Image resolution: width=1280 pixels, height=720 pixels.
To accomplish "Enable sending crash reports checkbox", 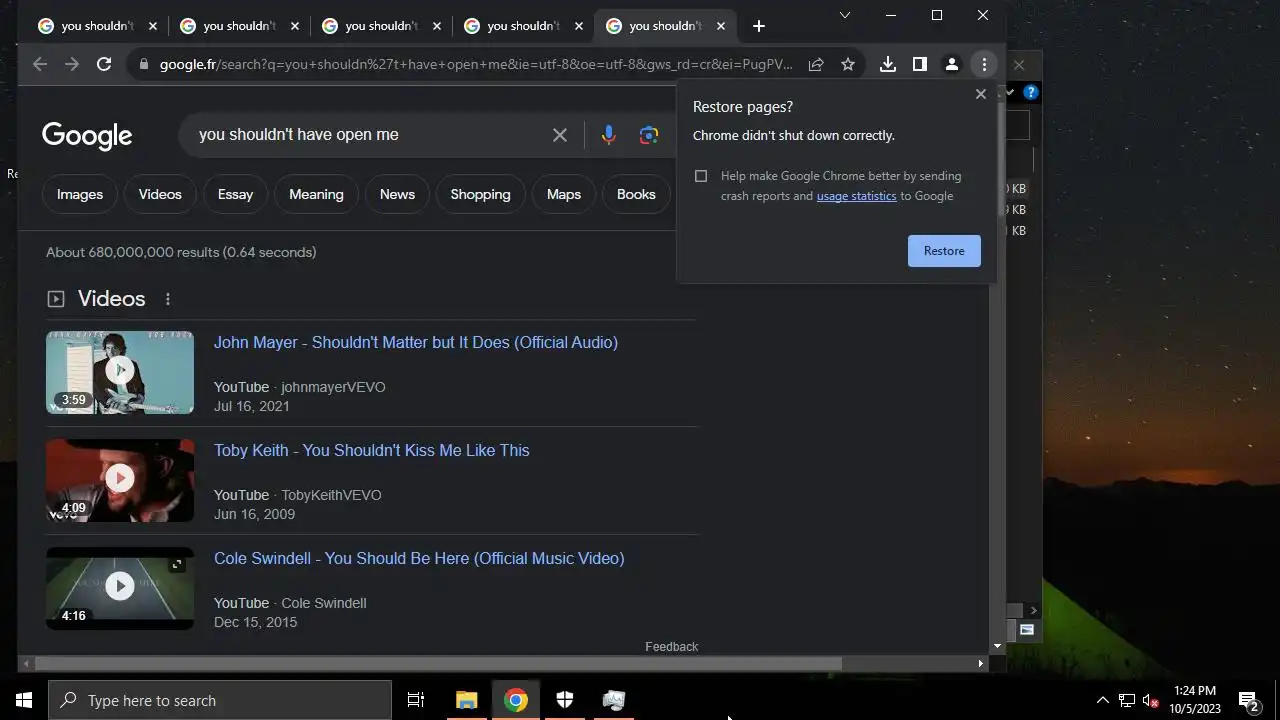I will point(701,176).
